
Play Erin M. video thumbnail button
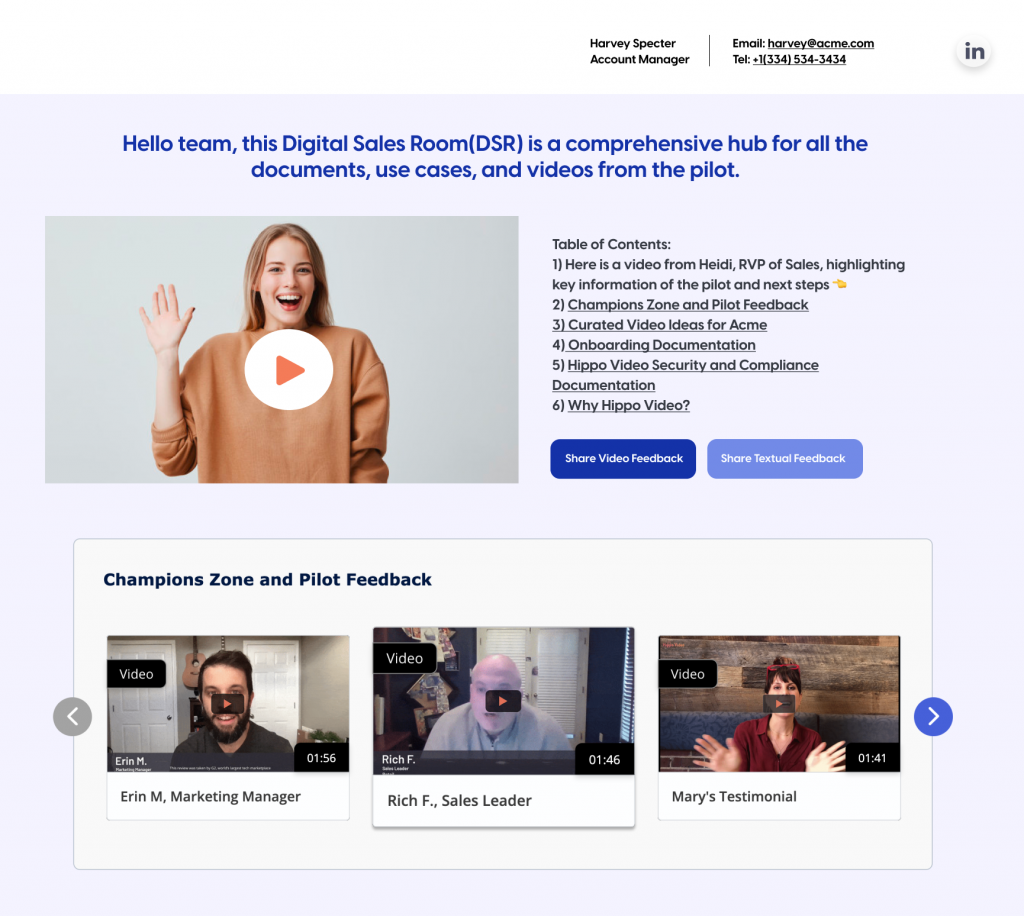point(227,703)
